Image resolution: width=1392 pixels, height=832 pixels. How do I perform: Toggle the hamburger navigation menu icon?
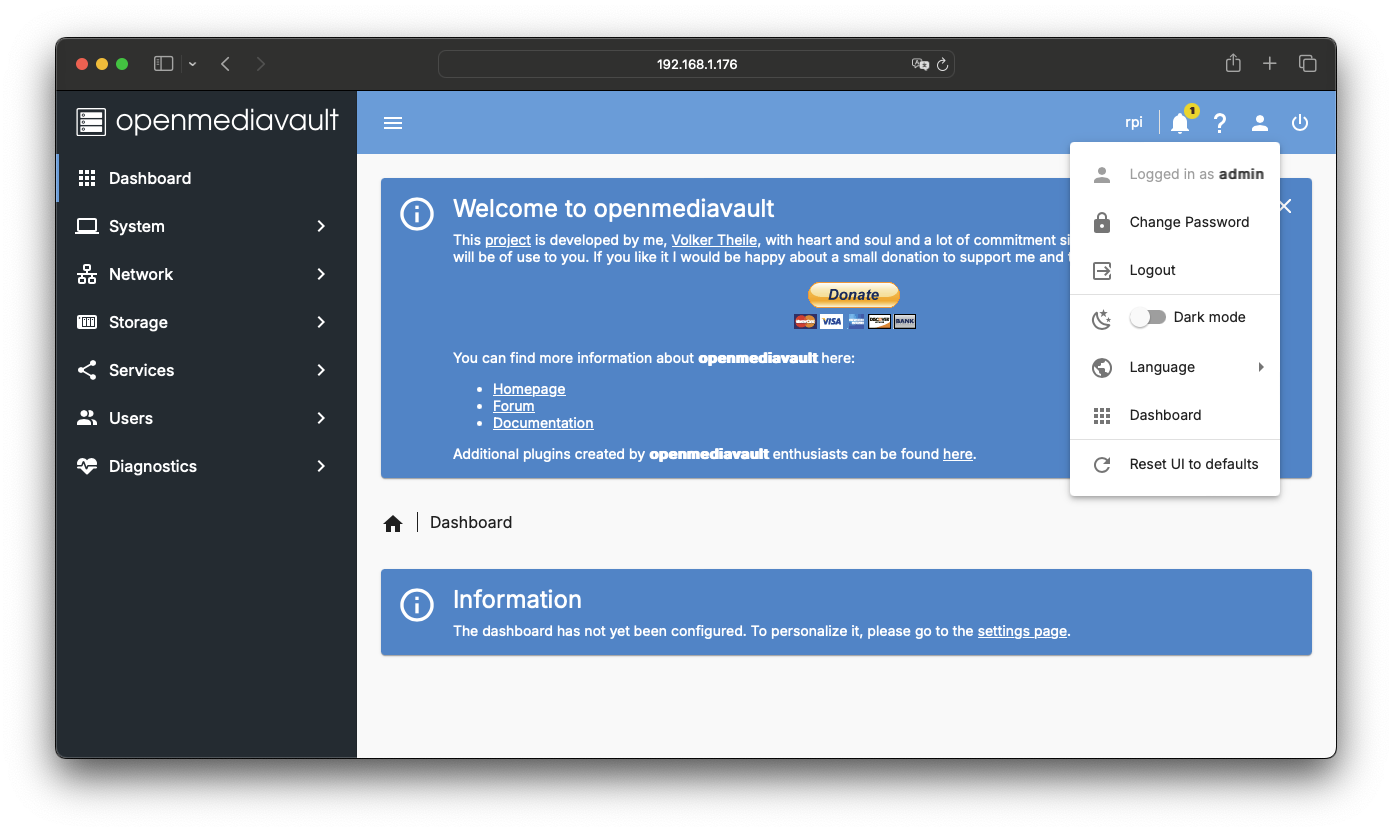pyautogui.click(x=393, y=123)
